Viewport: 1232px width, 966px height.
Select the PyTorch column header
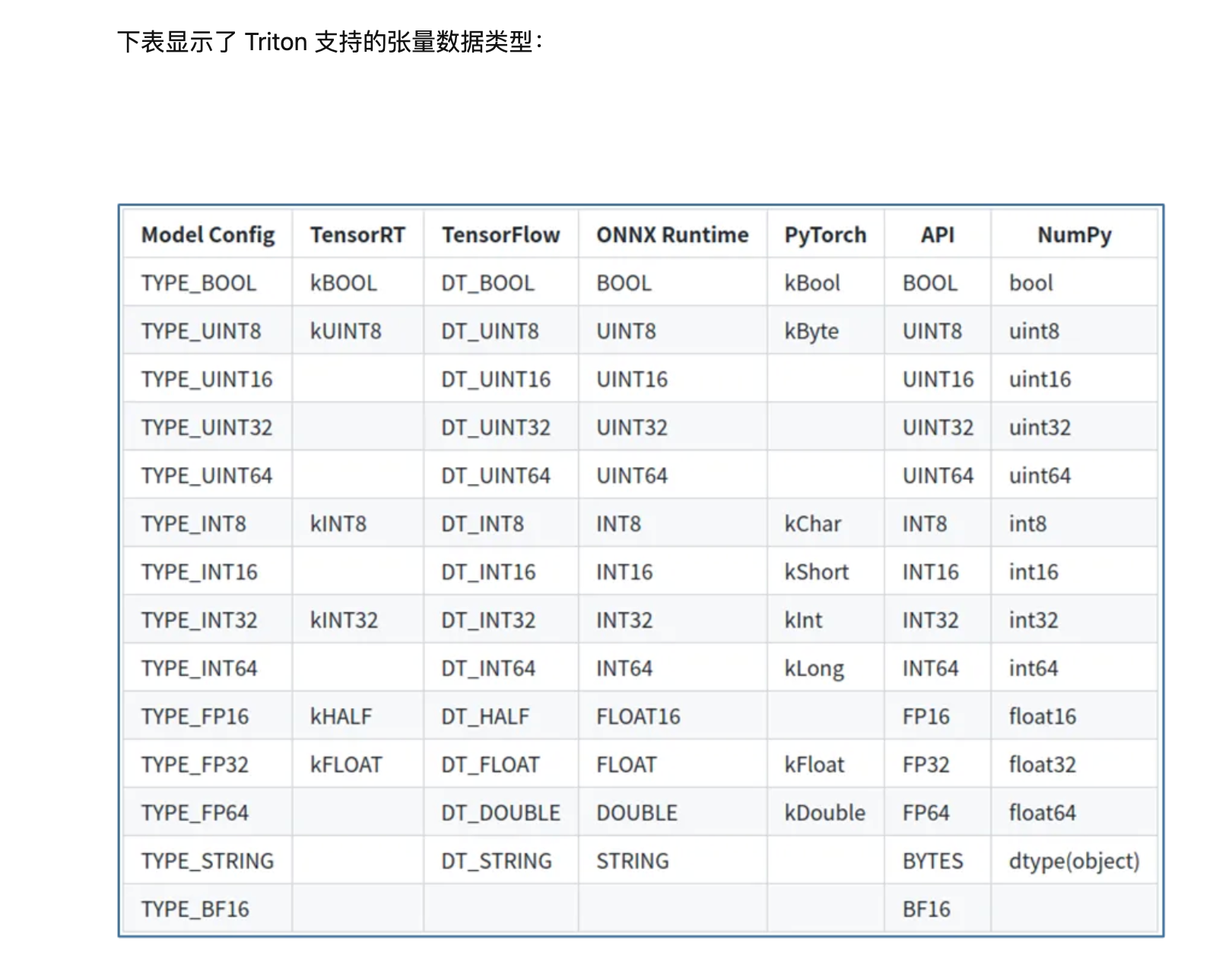(x=825, y=235)
